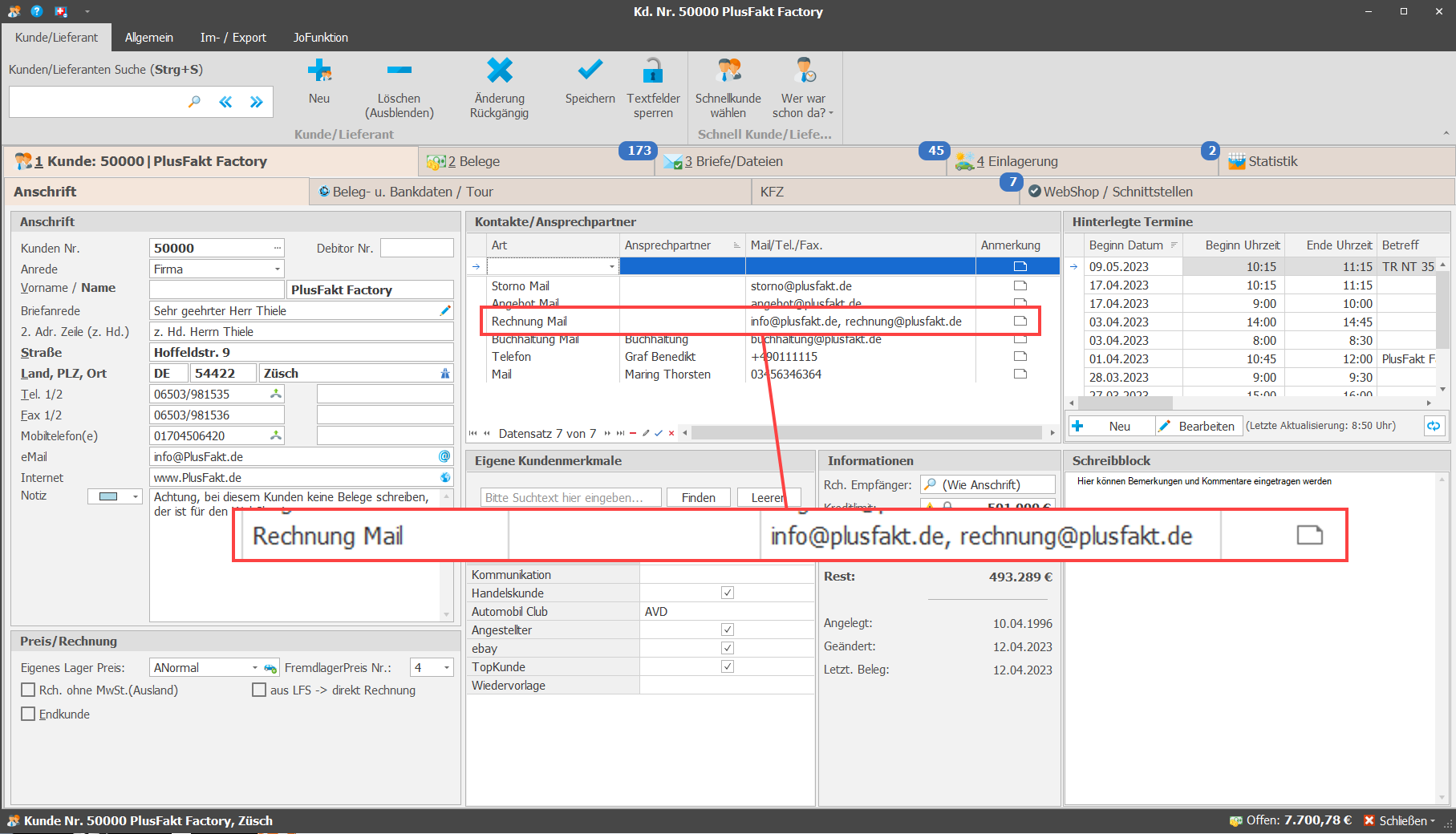The image size is (1456, 834).
Task: Open Eigenes Lager Preis ANormal dropdown
Action: [255, 668]
